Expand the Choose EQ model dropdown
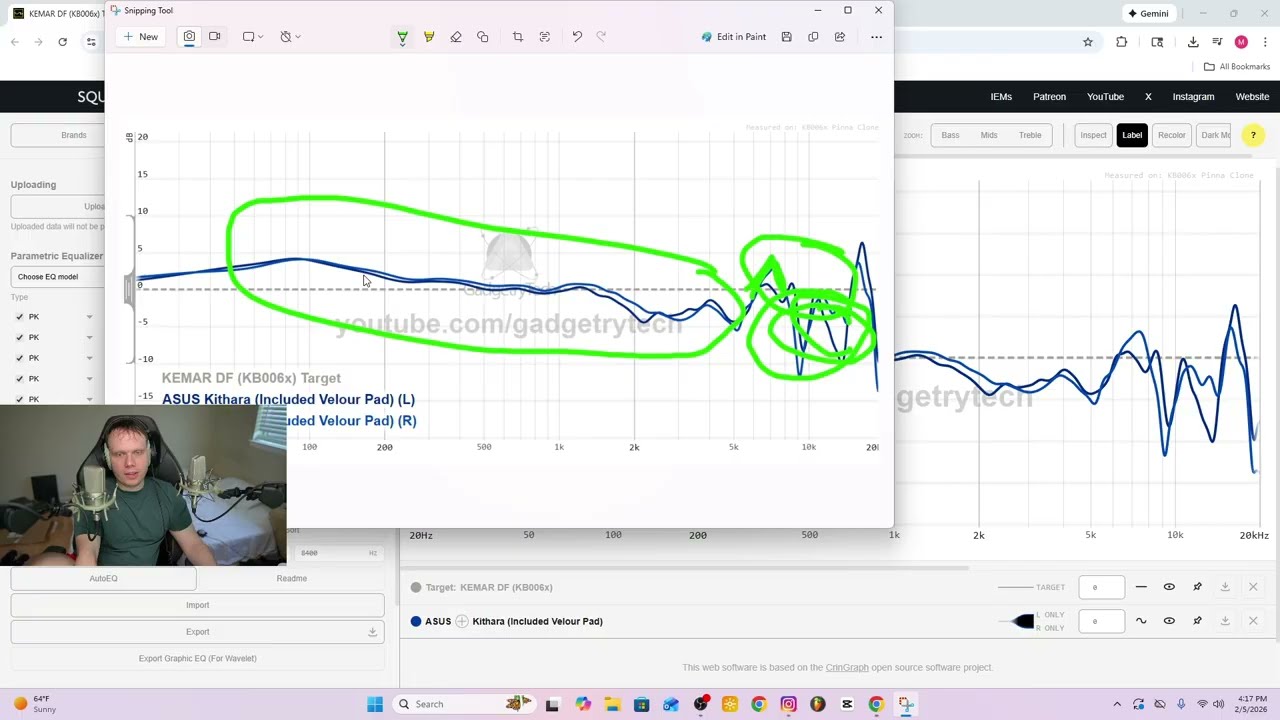This screenshot has width=1280, height=720. click(58, 276)
